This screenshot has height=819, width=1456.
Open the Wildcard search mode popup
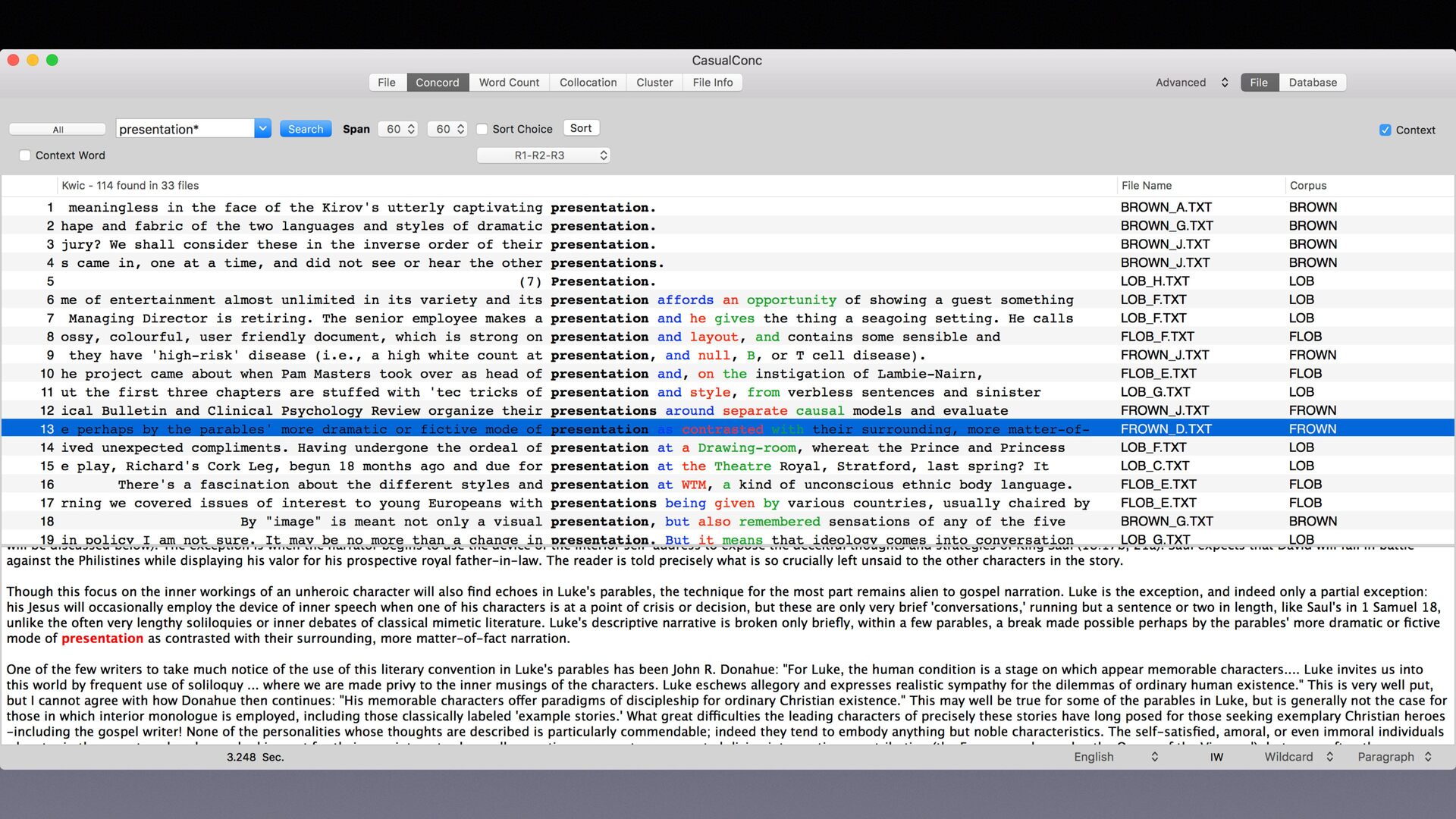coord(1298,757)
